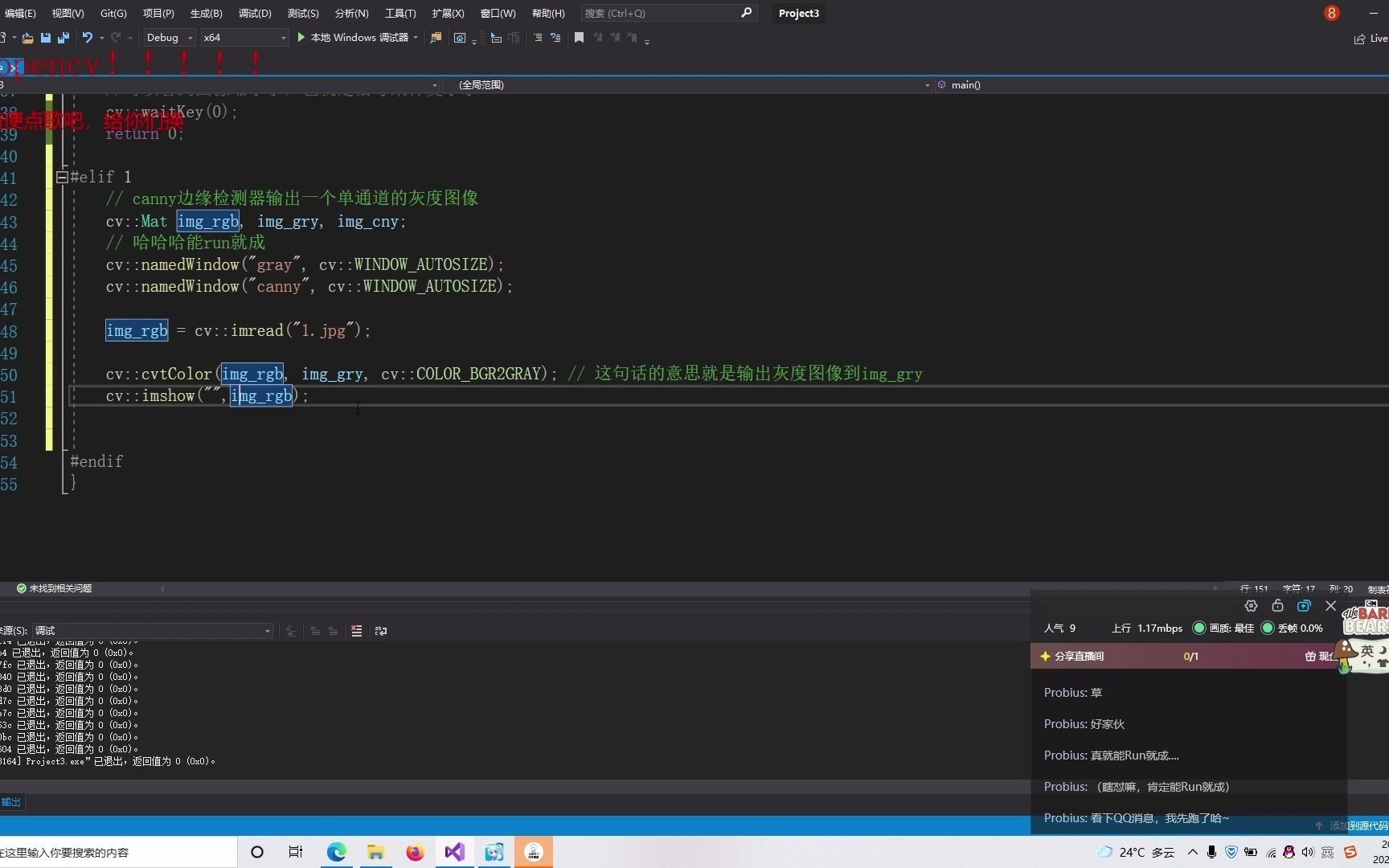Click the volume icon in system tray
Screen dimensions: 1389x868
(1308, 852)
